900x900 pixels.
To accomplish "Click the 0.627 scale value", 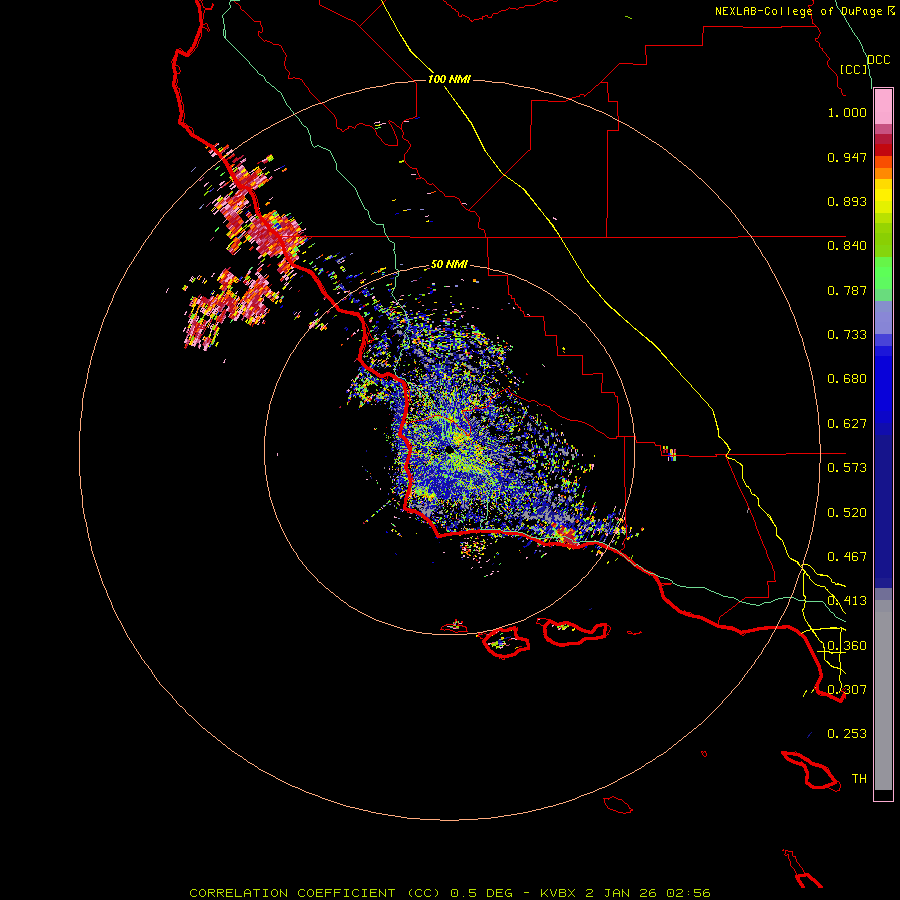I will 847,424.
